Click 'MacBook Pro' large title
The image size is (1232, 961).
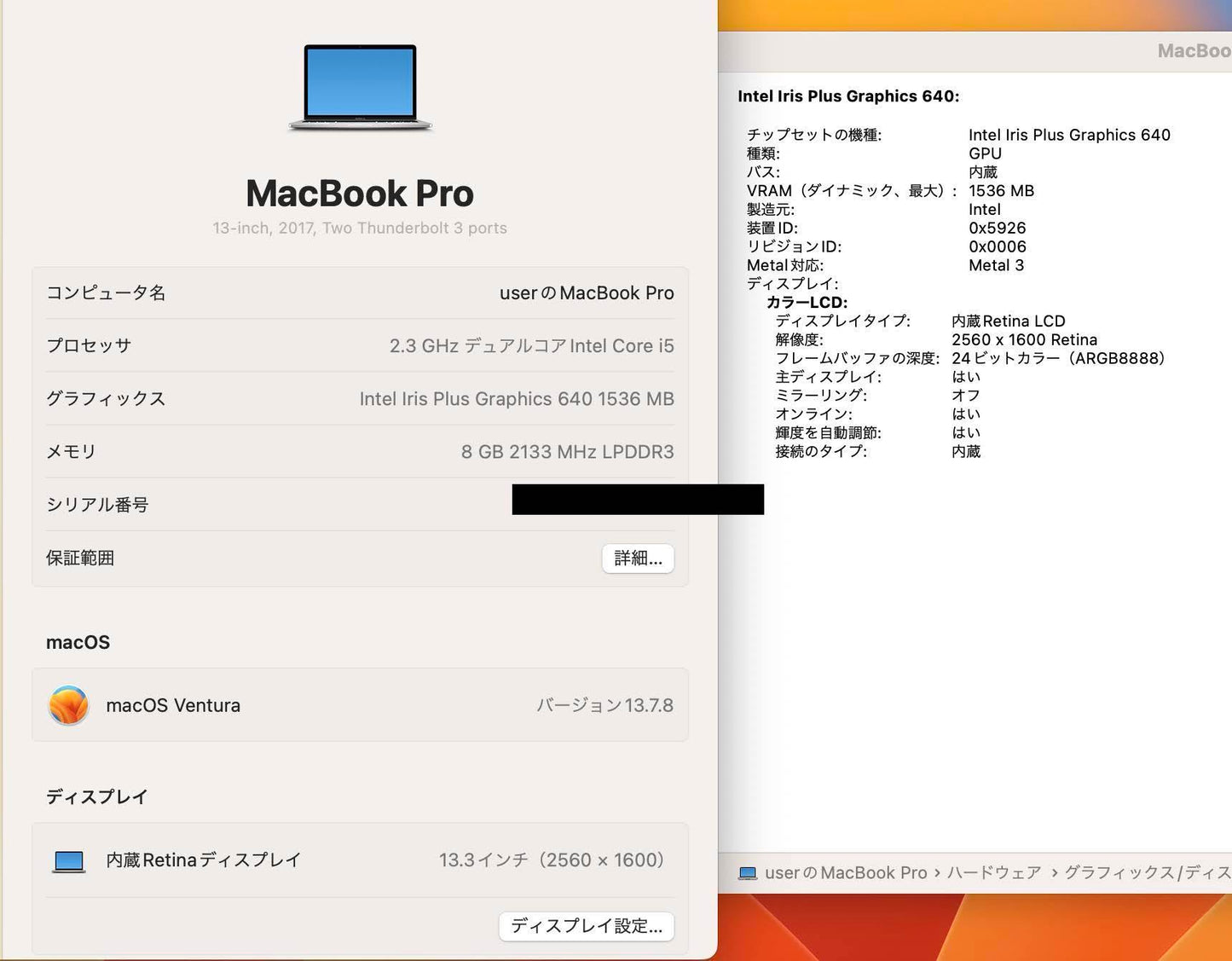tap(360, 194)
